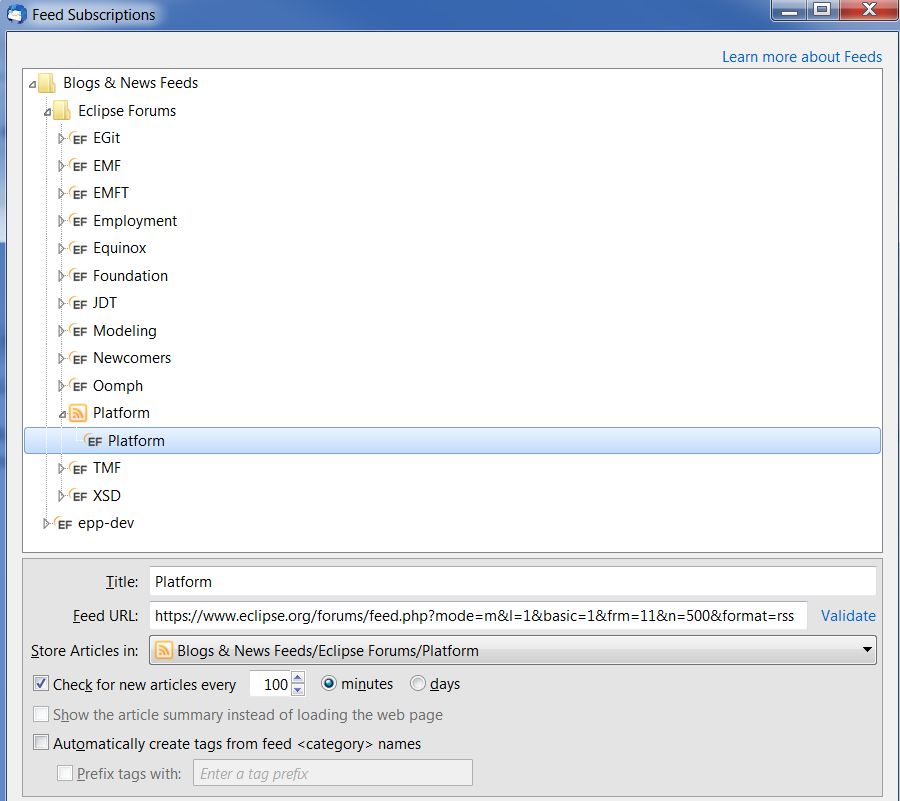Select the days radio button
The width and height of the screenshot is (900, 801).
[x=418, y=683]
